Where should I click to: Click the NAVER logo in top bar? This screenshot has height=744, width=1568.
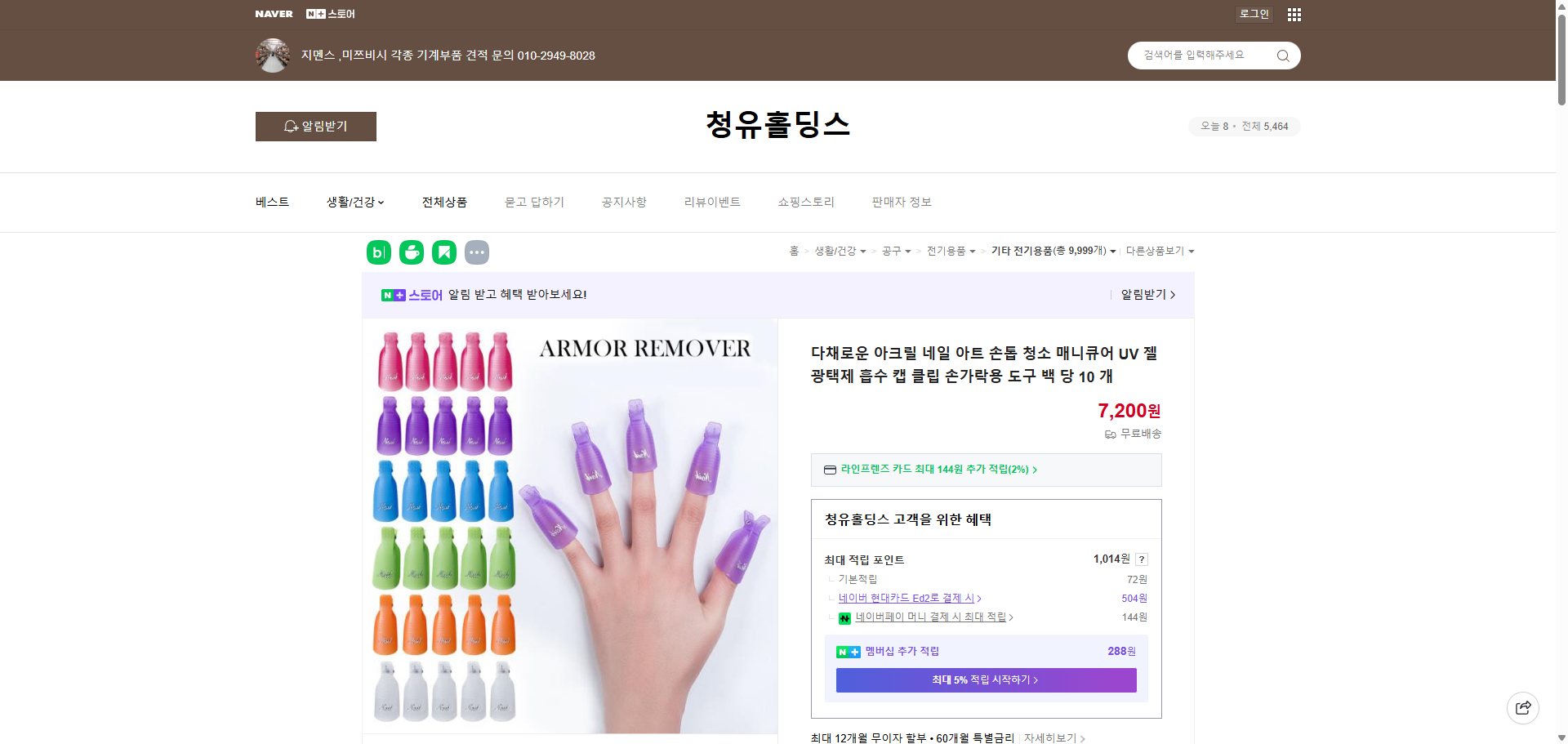point(274,14)
